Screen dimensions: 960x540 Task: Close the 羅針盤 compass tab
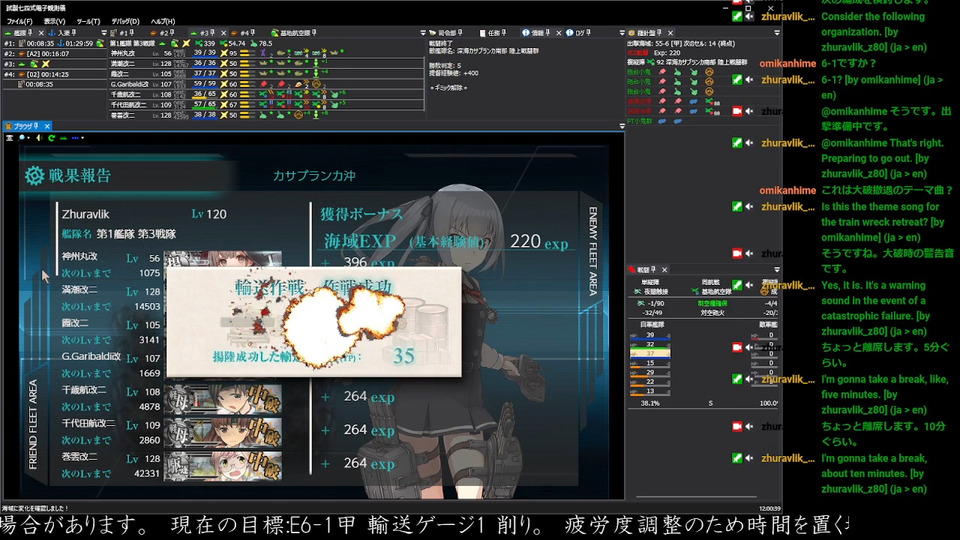coord(670,33)
